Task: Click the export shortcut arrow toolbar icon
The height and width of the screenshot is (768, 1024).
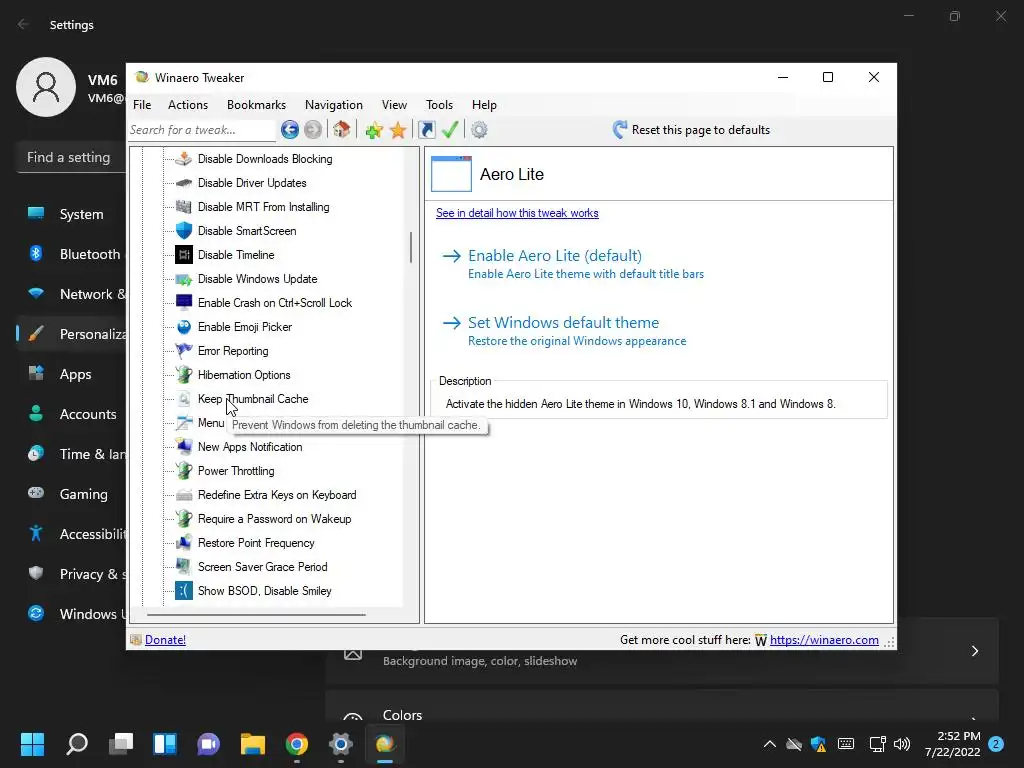Action: click(426, 130)
